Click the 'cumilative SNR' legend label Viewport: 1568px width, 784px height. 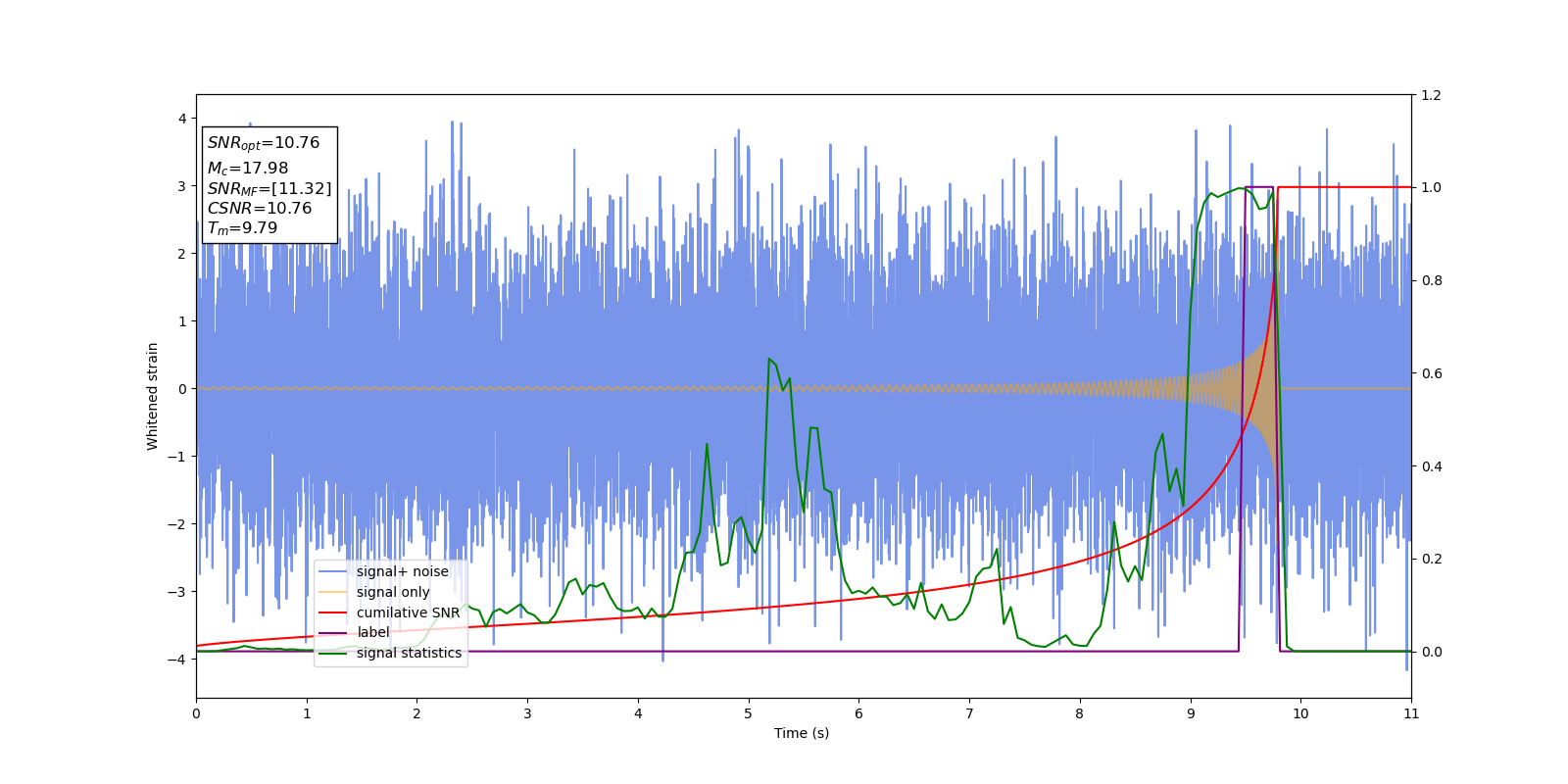[x=408, y=612]
